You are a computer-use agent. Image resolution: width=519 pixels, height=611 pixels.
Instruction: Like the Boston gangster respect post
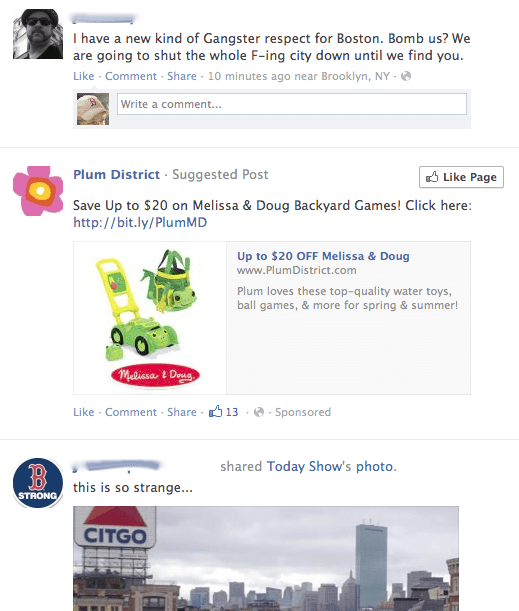pos(83,76)
